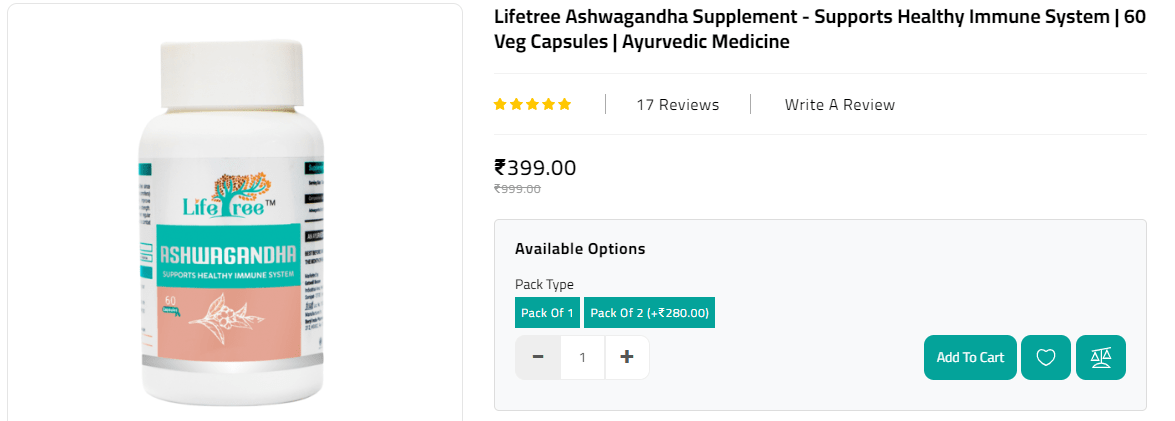1175x421 pixels.
Task: Increase quantity with the plus button
Action: (627, 357)
